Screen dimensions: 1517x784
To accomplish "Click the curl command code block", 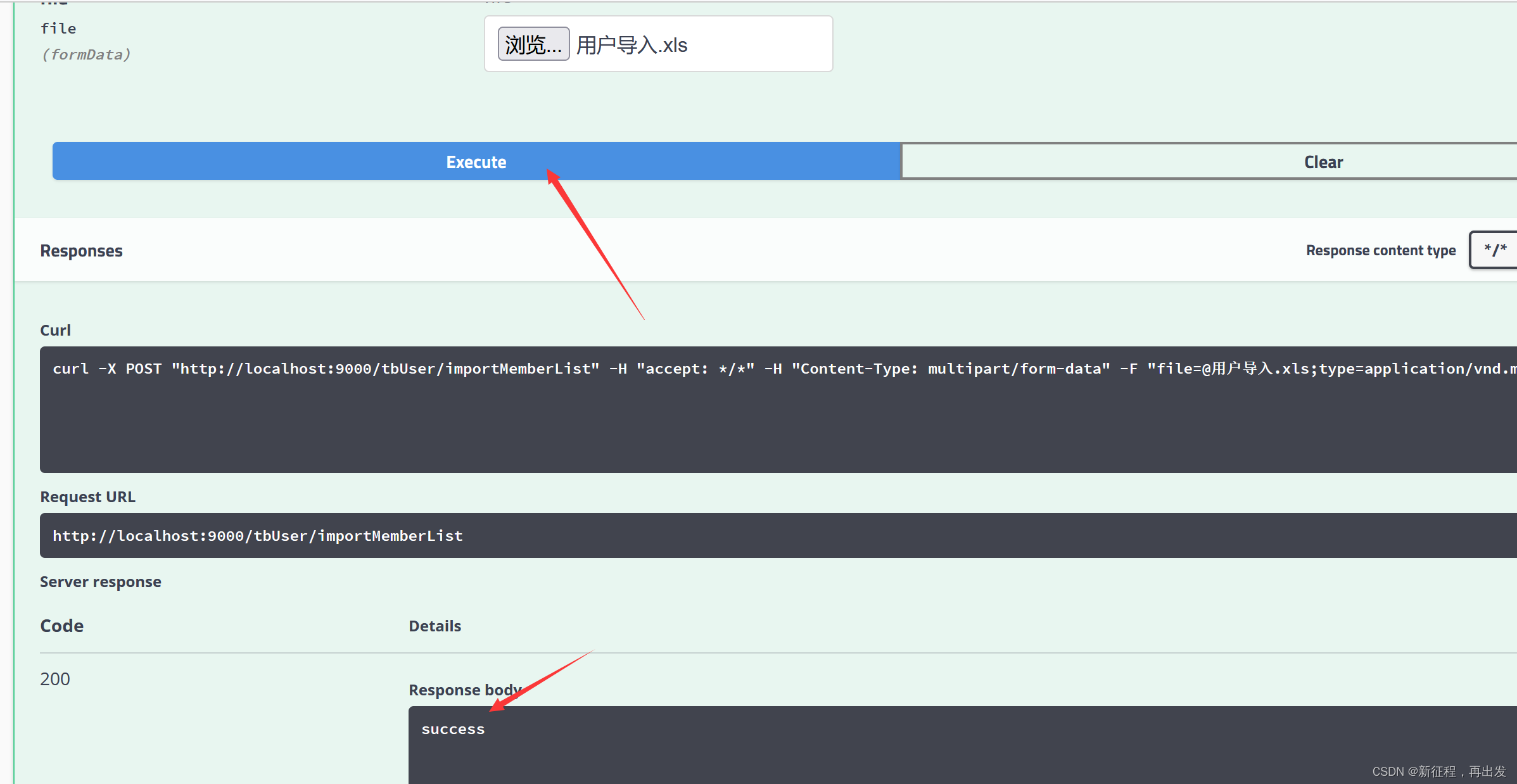I will 778,409.
